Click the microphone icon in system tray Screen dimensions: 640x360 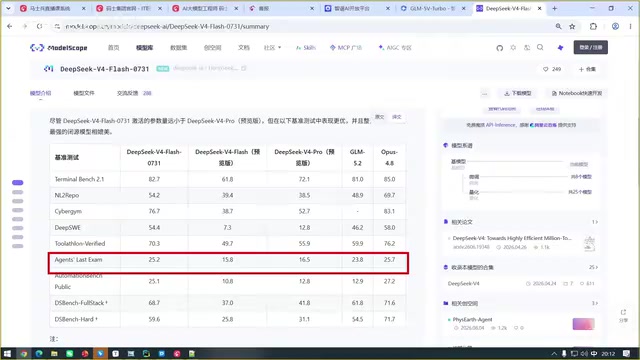tap(564, 353)
